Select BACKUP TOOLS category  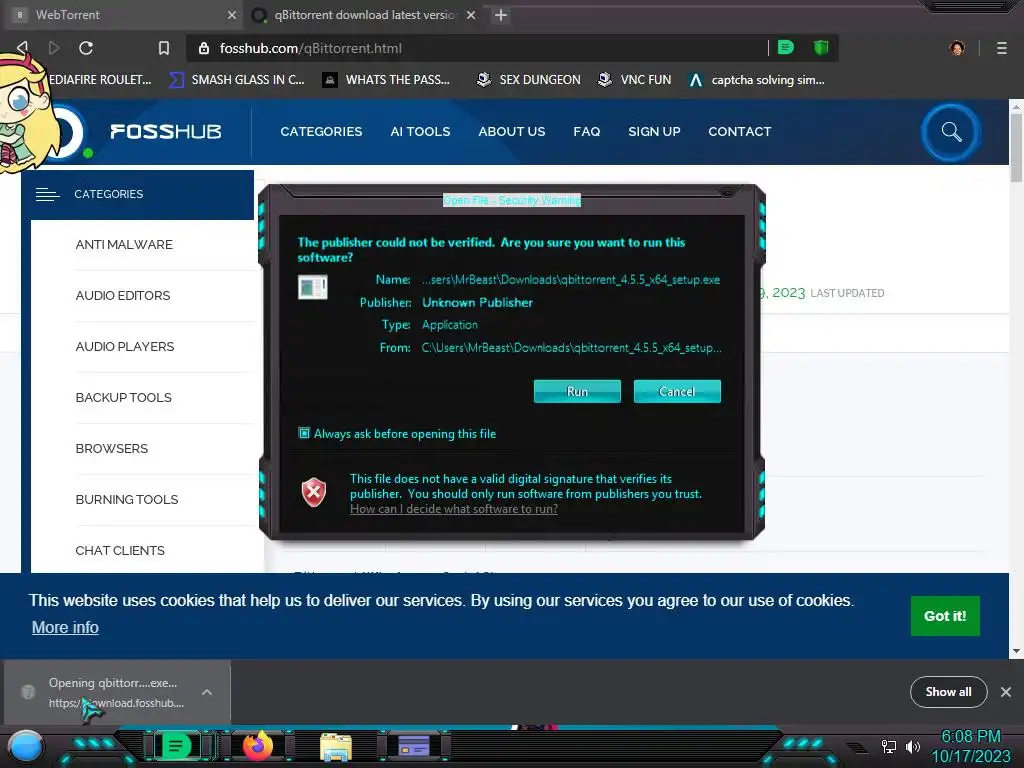pyautogui.click(x=123, y=397)
